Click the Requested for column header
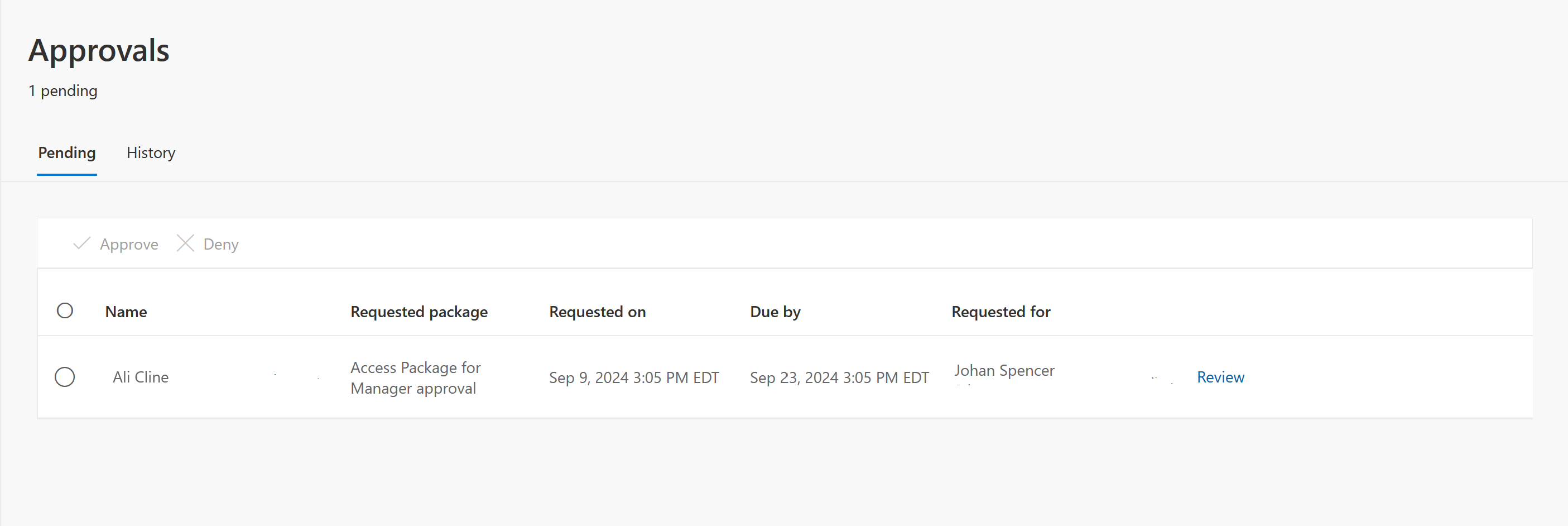The image size is (1568, 526). point(1001,312)
